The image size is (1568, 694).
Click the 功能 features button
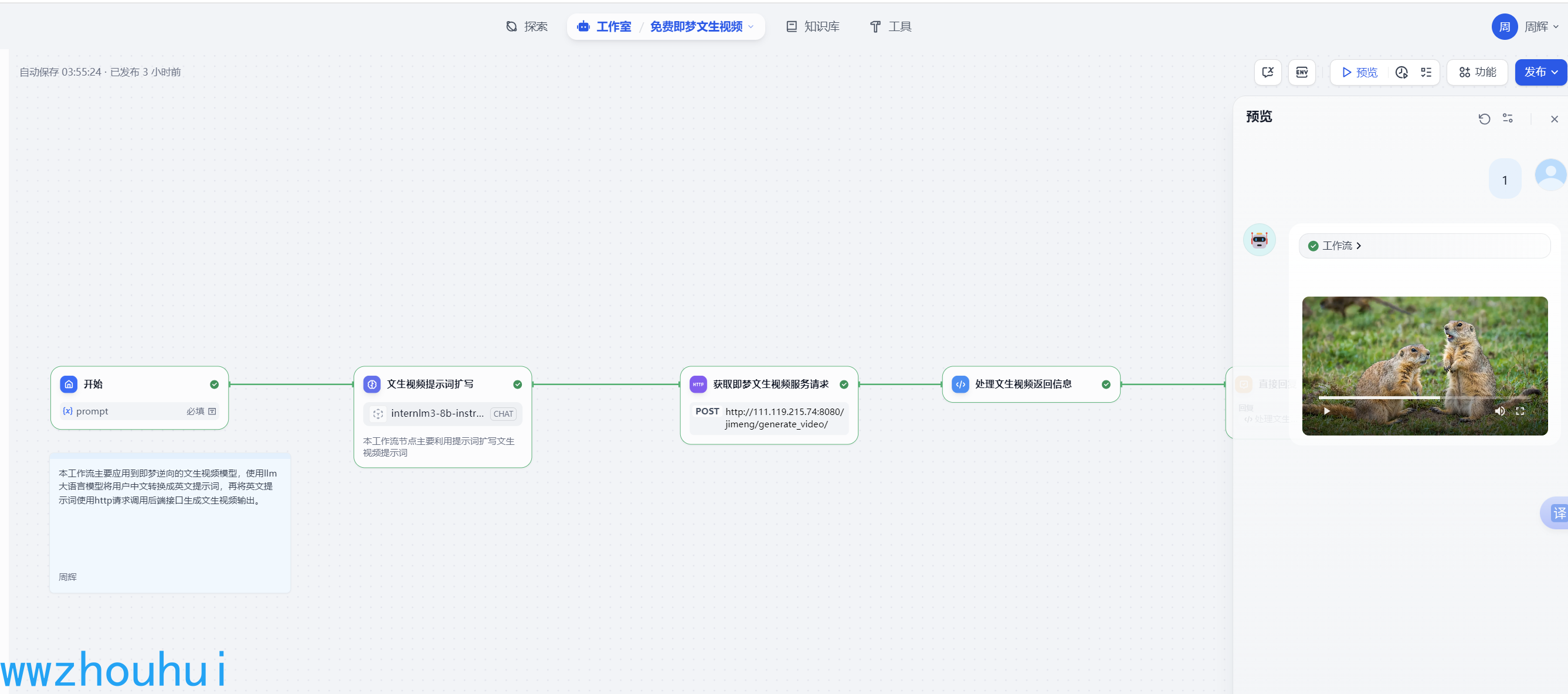coord(1477,72)
